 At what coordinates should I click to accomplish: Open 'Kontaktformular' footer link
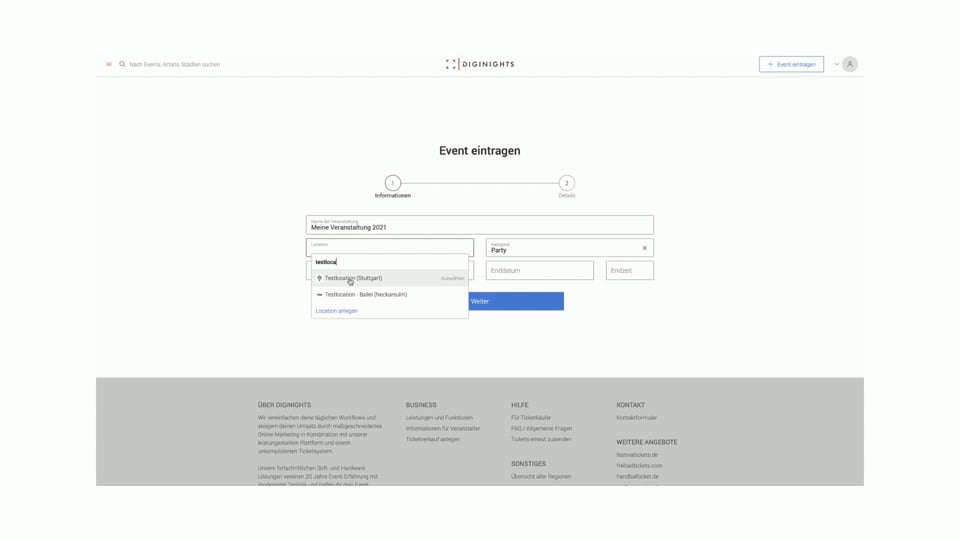point(636,418)
